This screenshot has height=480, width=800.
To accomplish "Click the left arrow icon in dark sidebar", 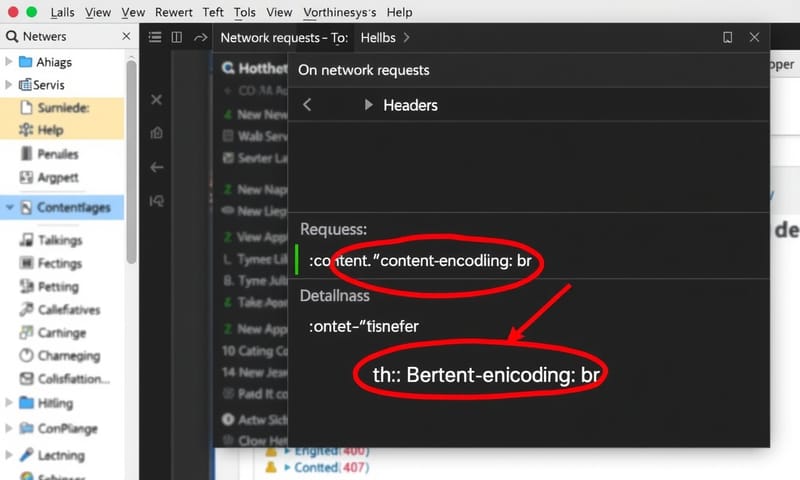I will click(x=157, y=167).
